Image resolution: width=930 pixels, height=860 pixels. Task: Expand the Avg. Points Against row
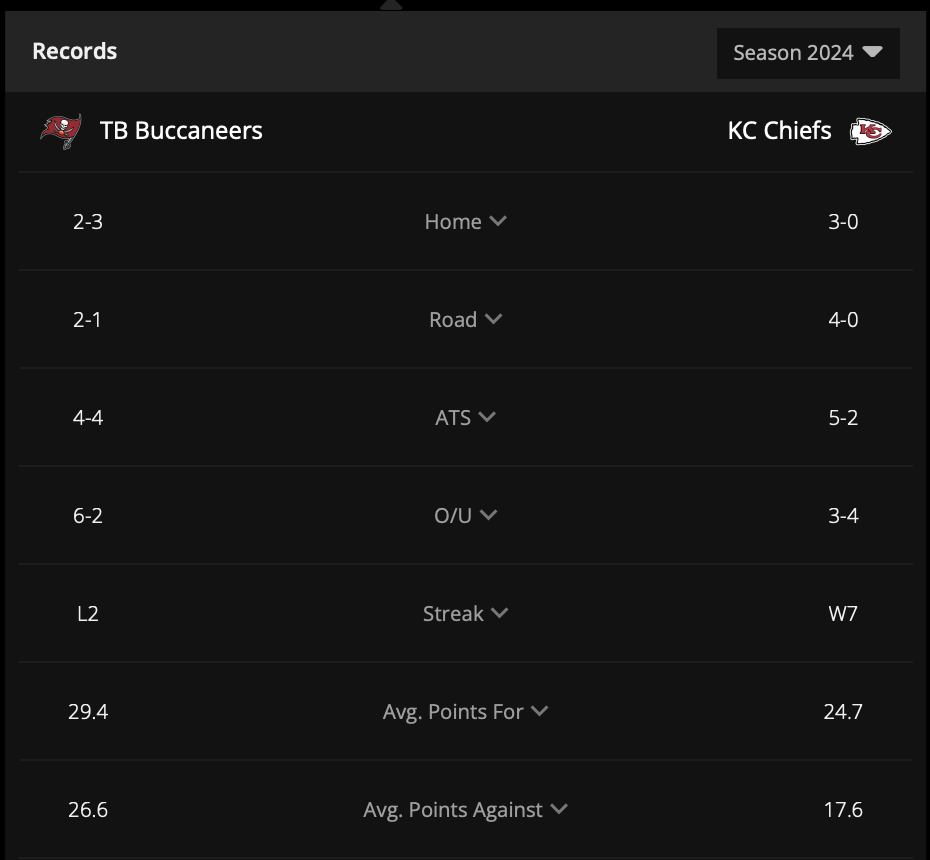tap(466, 810)
